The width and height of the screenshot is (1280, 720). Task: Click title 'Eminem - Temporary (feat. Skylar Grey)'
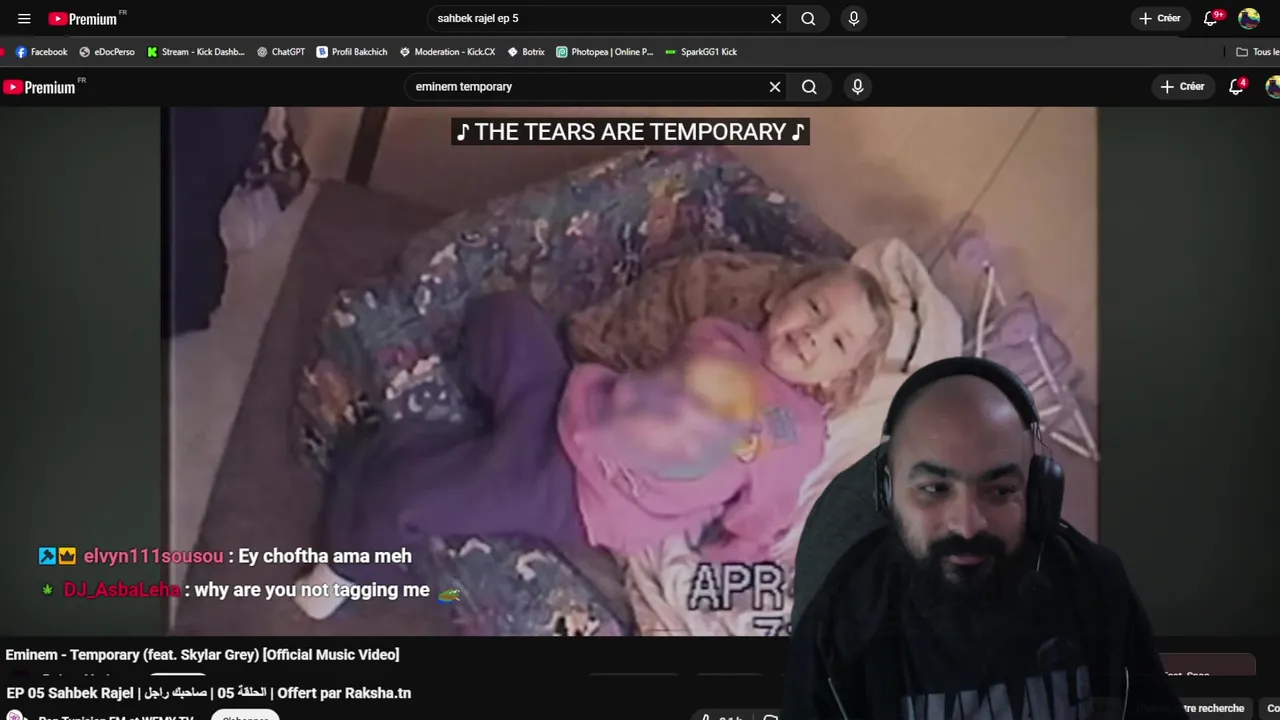pyautogui.click(x=202, y=654)
